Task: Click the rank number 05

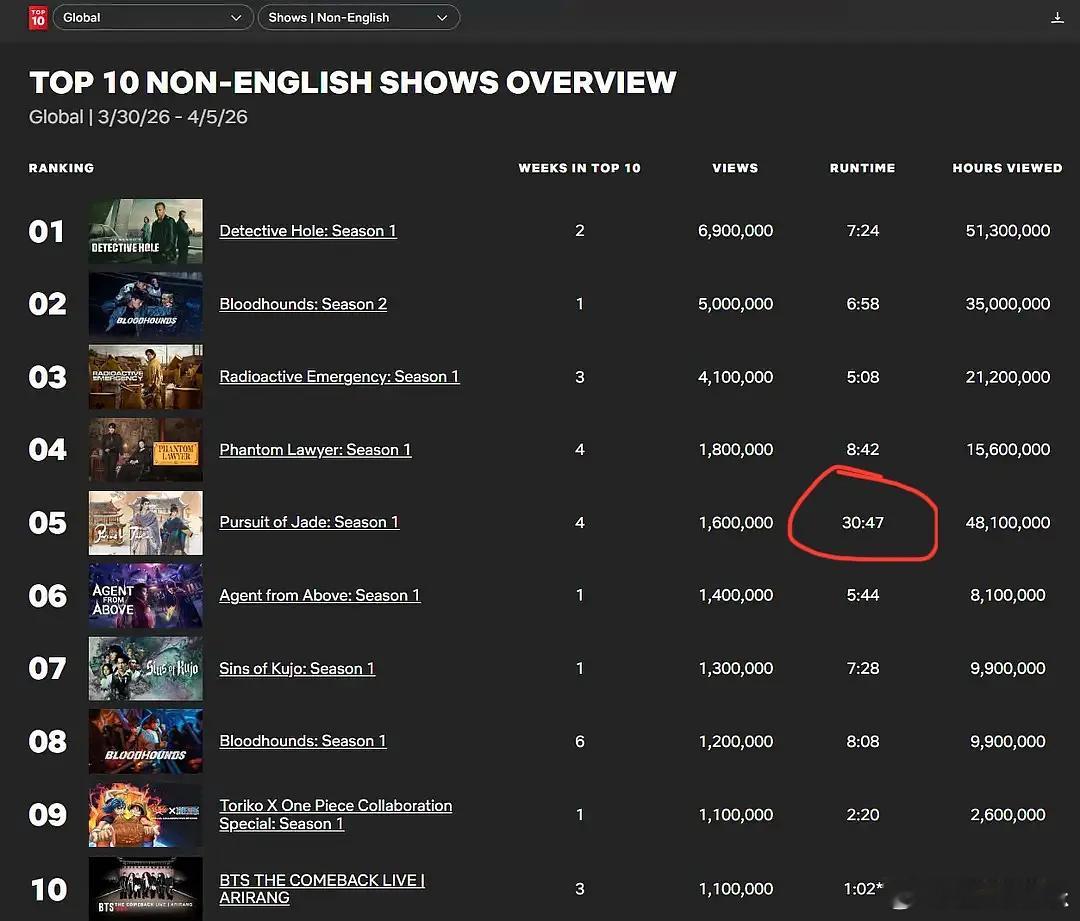Action: (48, 523)
